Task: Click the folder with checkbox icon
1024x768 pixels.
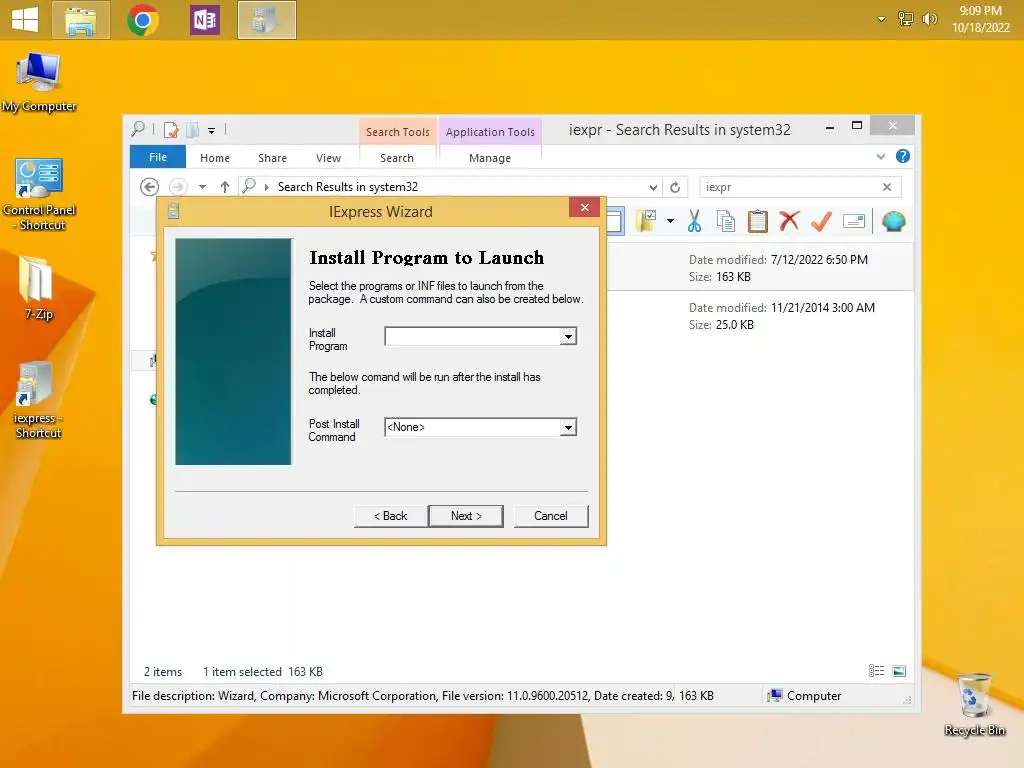Action: coord(646,221)
